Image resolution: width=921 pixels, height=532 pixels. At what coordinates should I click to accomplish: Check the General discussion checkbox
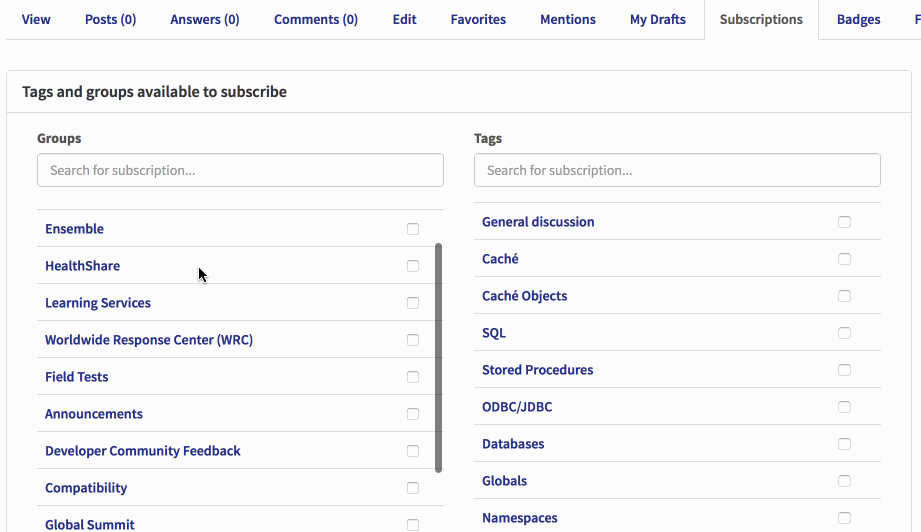click(x=844, y=222)
